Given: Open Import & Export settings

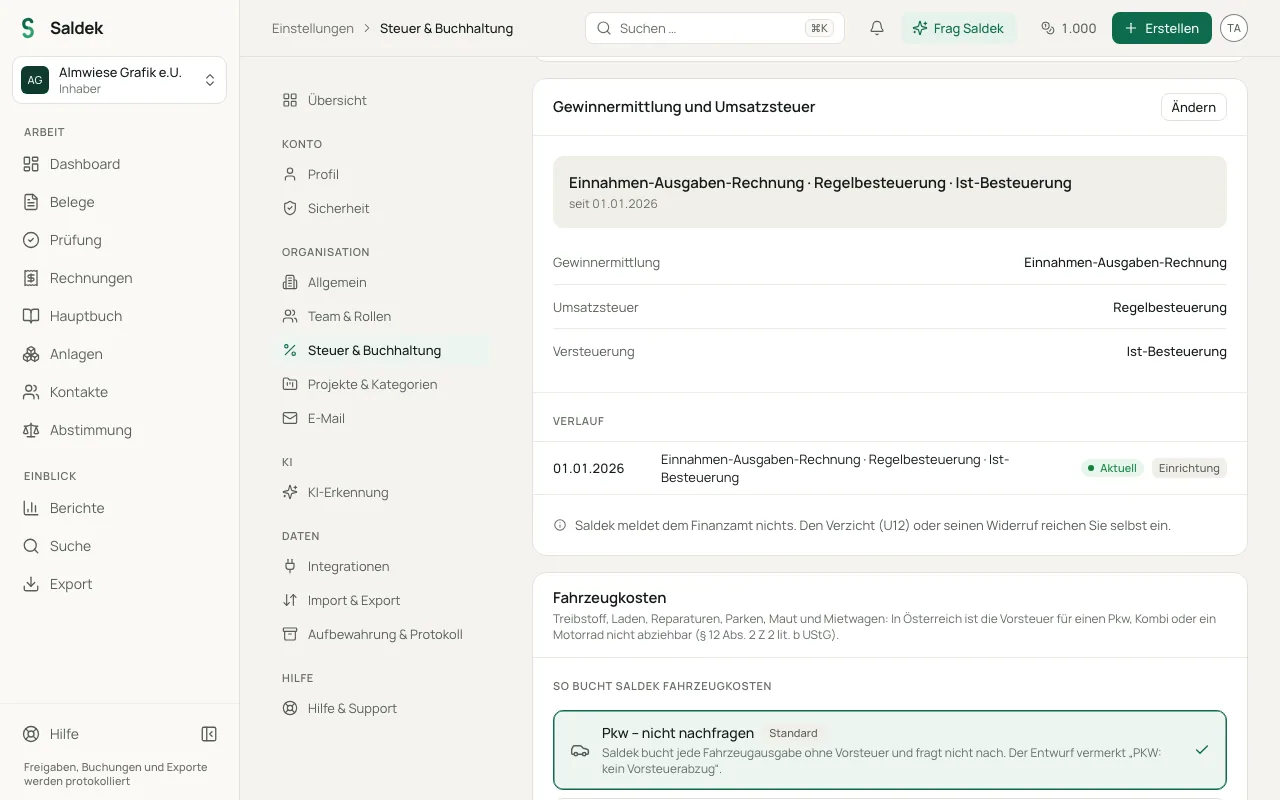Looking at the screenshot, I should click(381, 600).
